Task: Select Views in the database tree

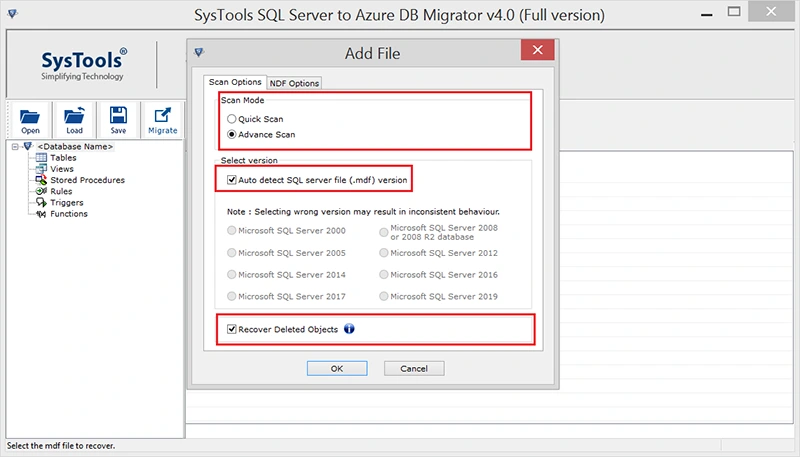Action: (62, 169)
